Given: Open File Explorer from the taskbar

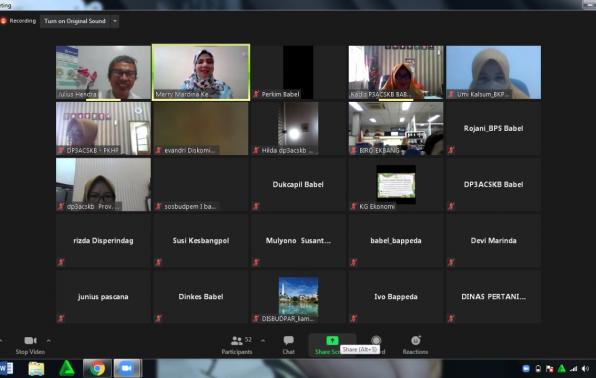Looking at the screenshot, I should pos(36,368).
